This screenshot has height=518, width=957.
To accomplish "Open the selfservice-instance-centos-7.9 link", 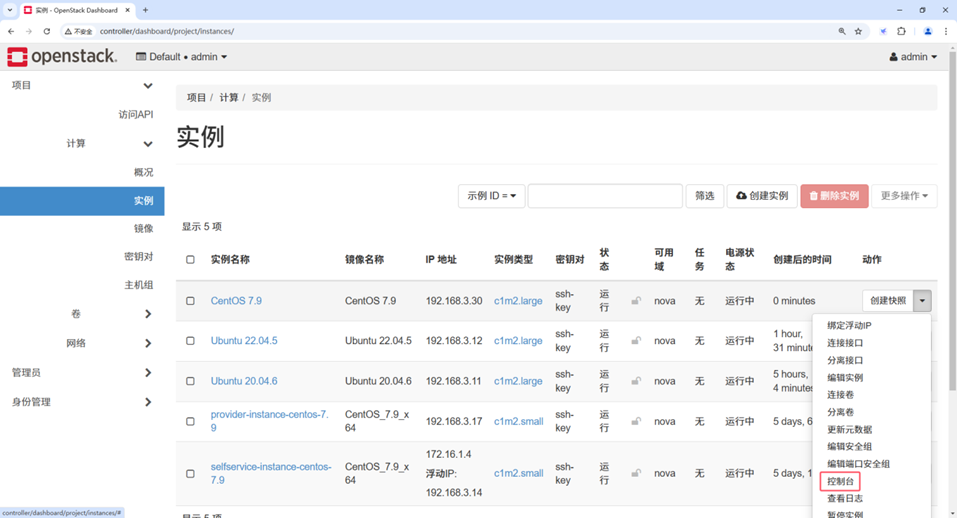I will 271,473.
